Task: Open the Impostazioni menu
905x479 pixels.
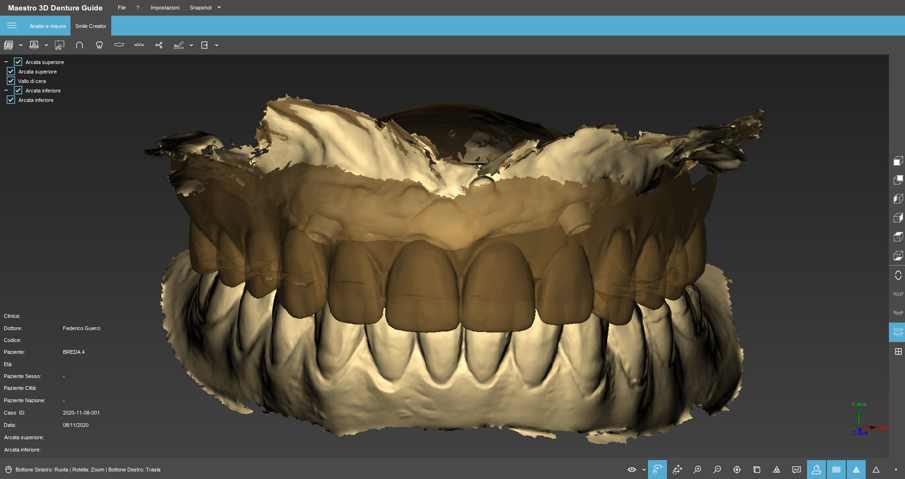Action: [165, 8]
